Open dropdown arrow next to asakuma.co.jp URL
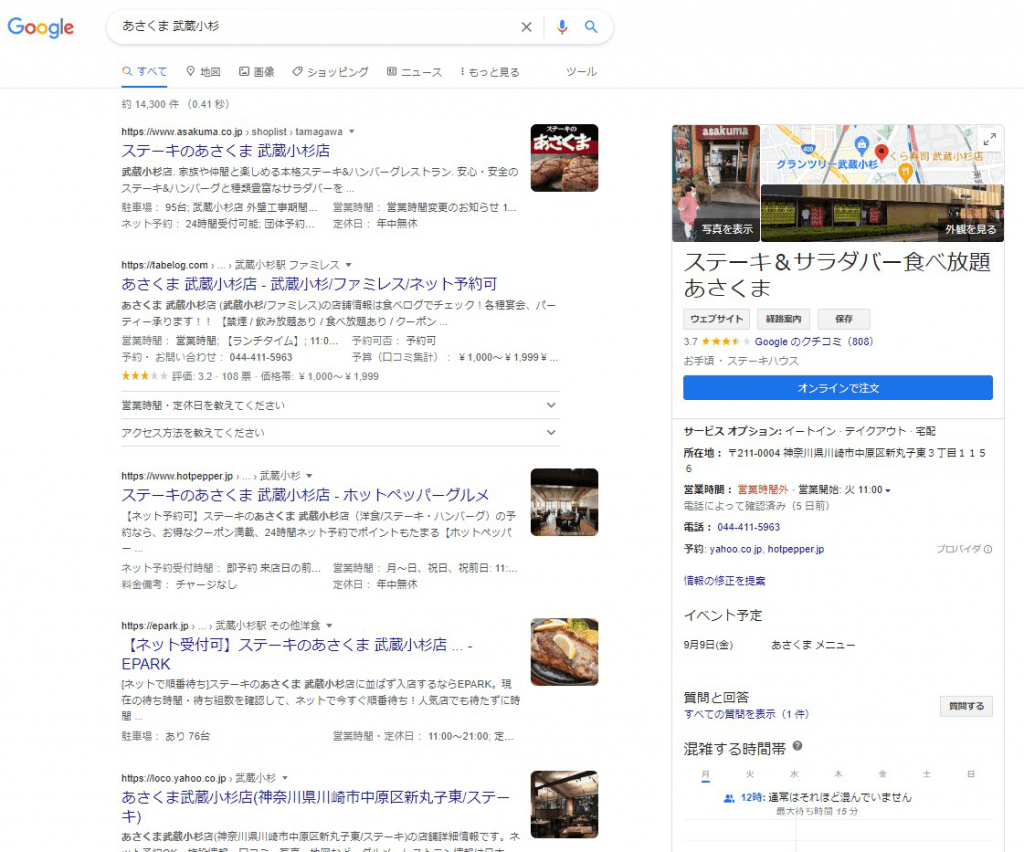 pos(352,132)
